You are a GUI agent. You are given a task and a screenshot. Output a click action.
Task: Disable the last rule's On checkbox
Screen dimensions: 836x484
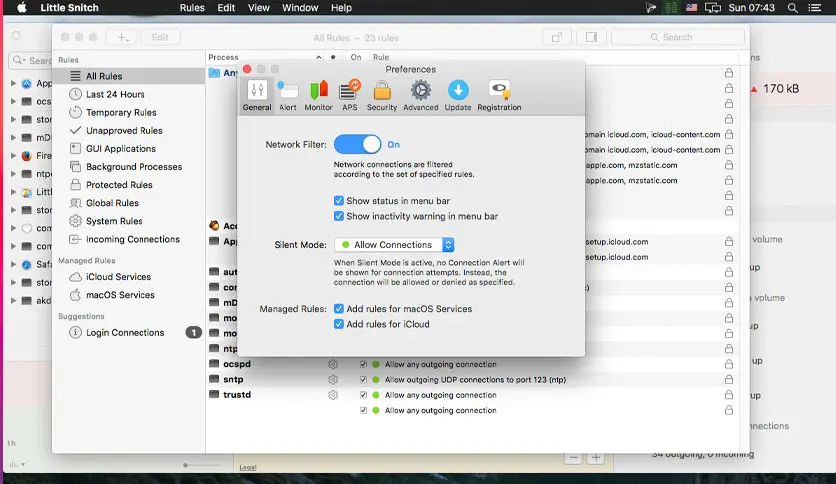[363, 410]
